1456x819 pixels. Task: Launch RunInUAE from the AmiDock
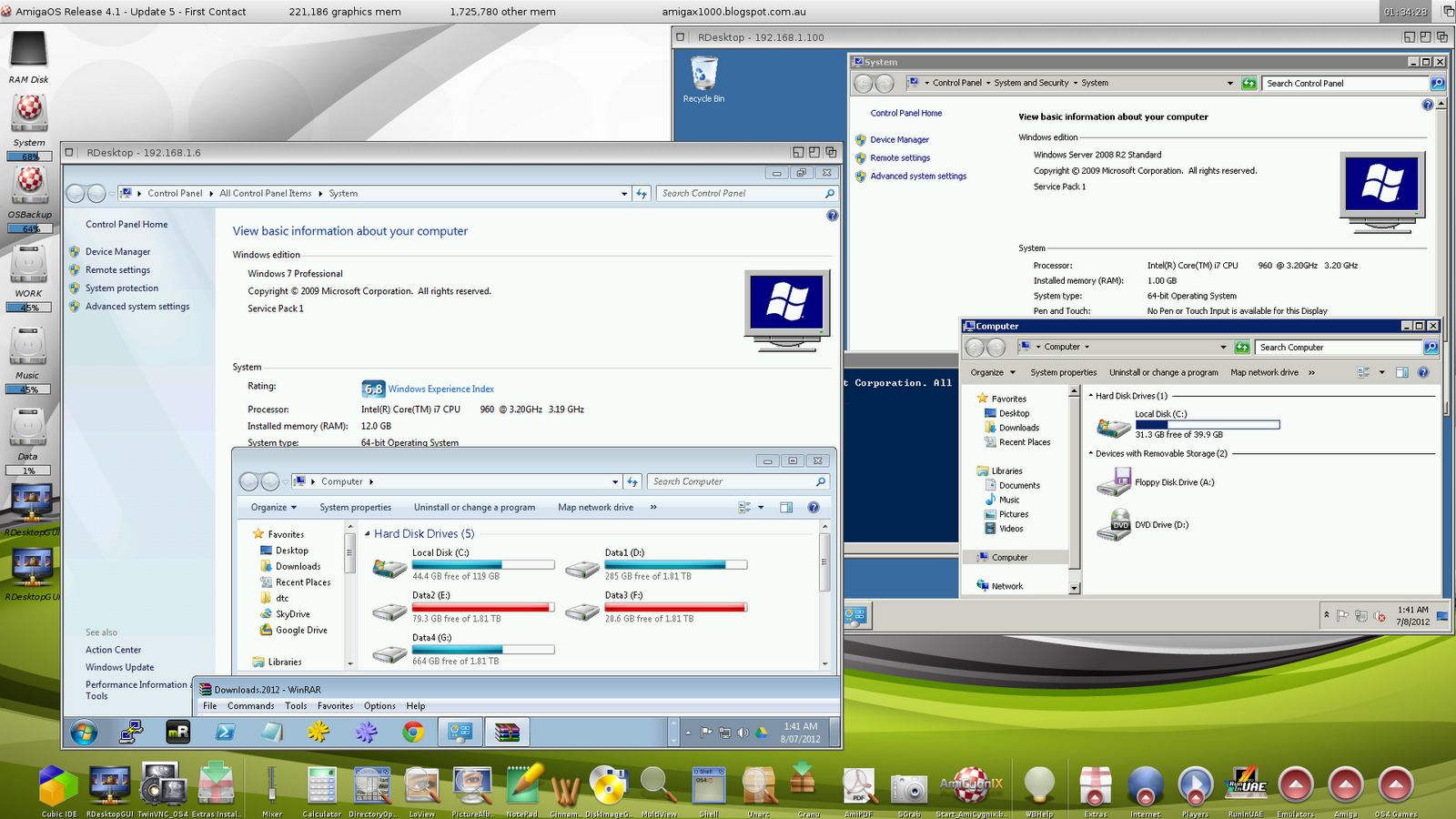pos(1246,784)
